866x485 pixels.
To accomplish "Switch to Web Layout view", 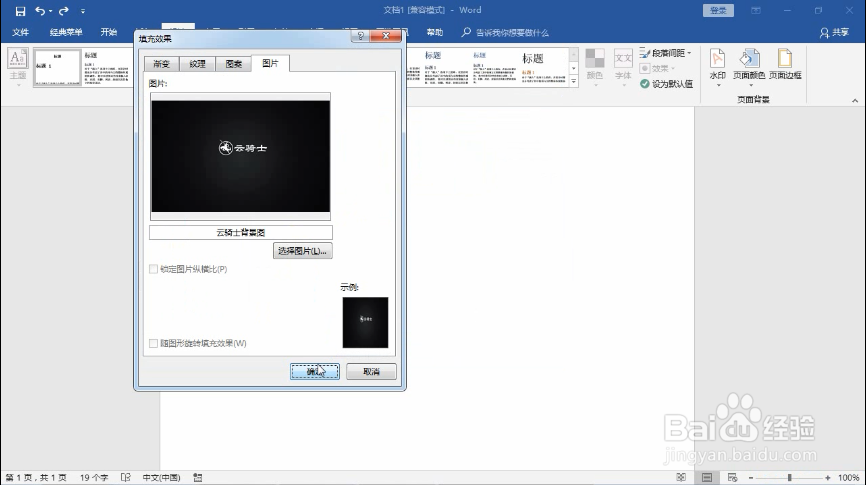I will [x=732, y=477].
